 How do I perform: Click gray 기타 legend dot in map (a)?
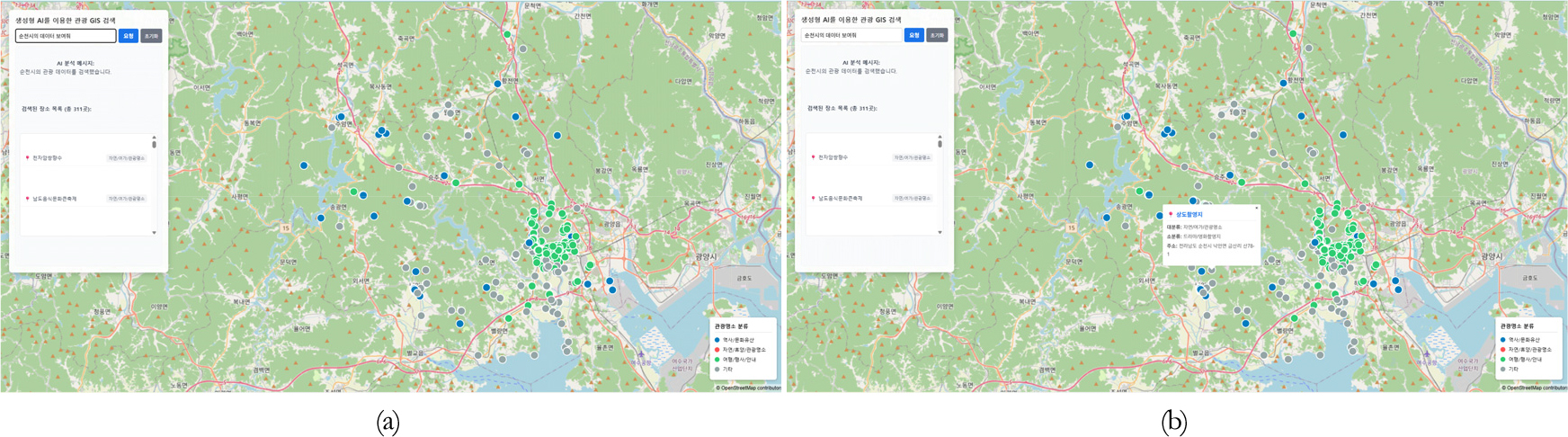[717, 370]
